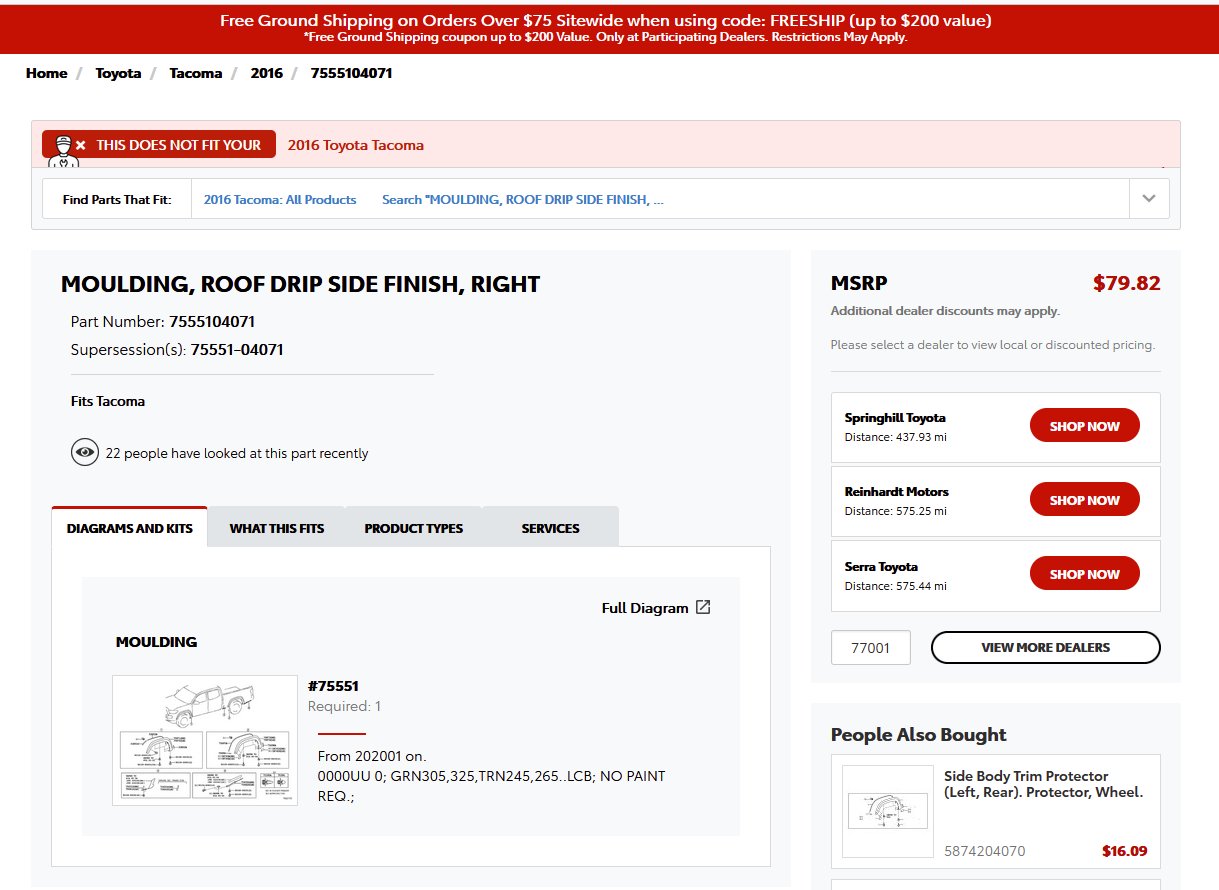Image resolution: width=1219 pixels, height=890 pixels.
Task: Open Side Body Trim Protector product thumbnail
Action: (x=888, y=811)
